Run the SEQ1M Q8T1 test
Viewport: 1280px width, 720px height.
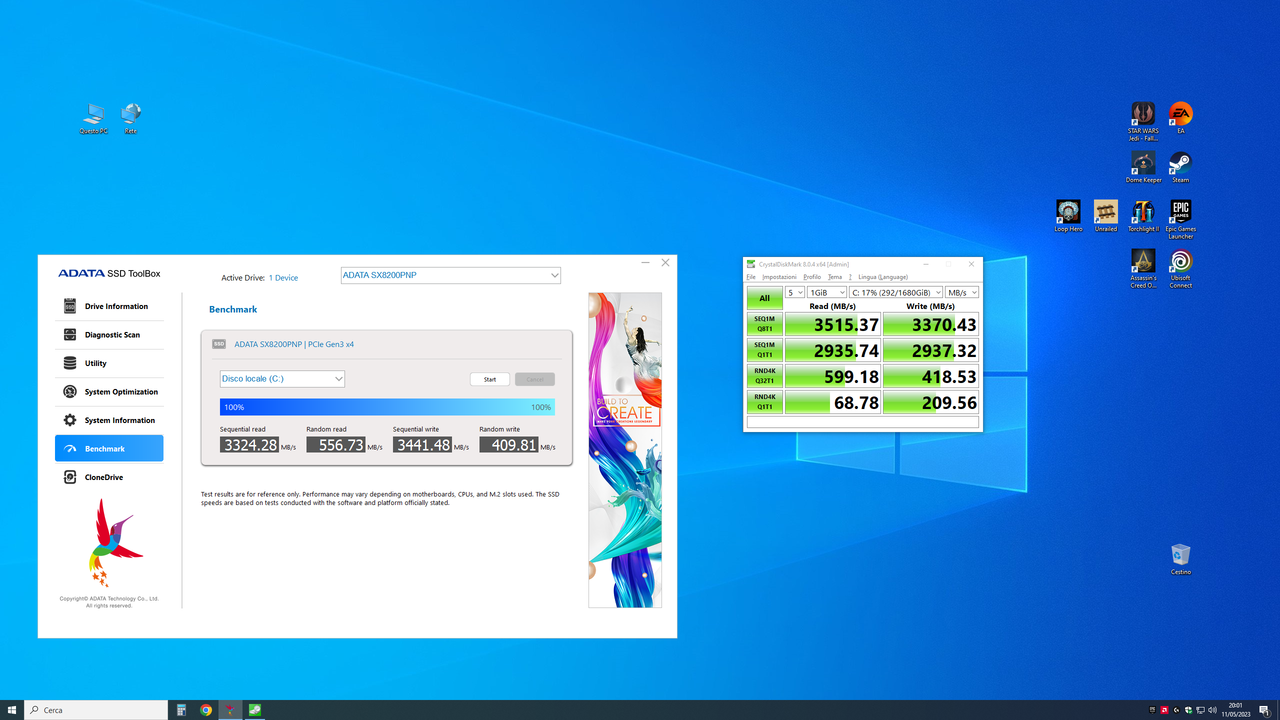[x=765, y=324]
